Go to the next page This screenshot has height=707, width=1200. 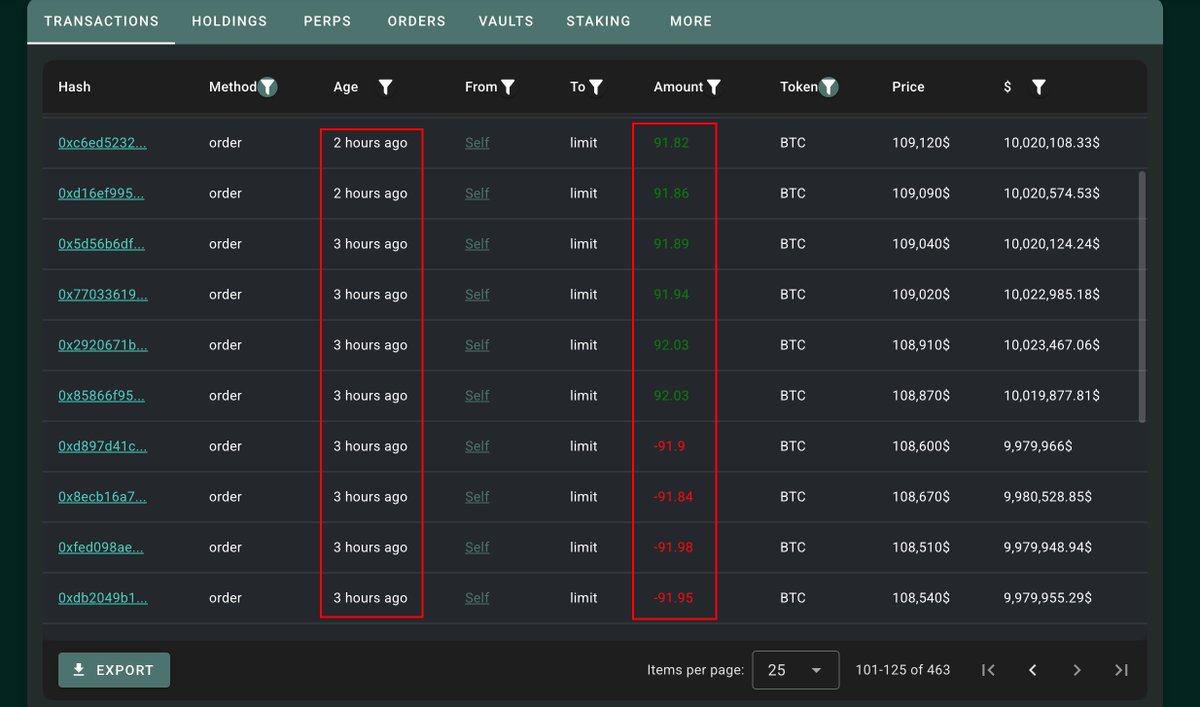point(1077,670)
